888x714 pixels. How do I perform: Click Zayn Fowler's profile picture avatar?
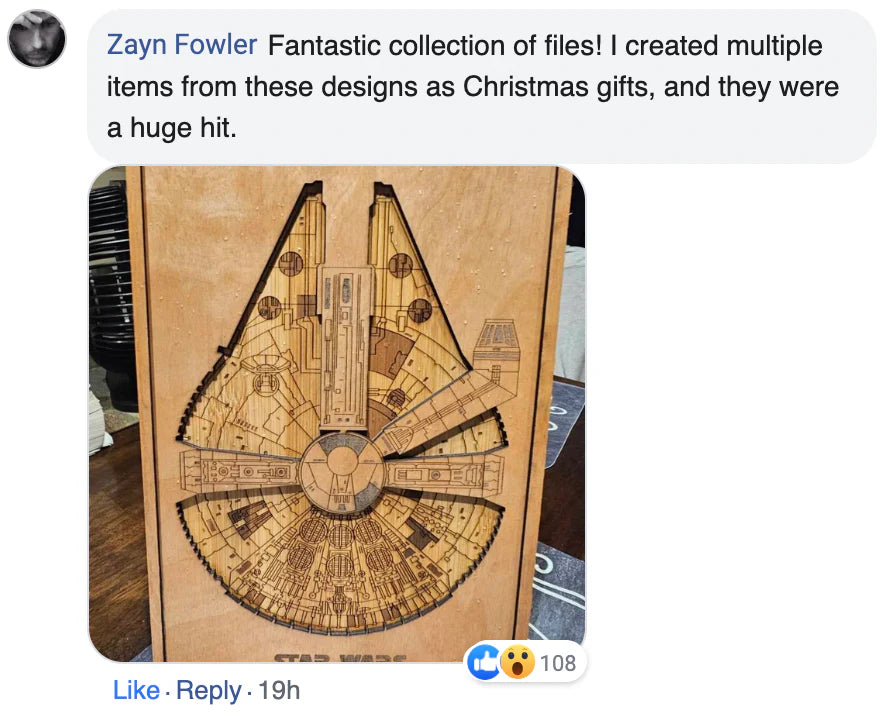click(x=37, y=40)
